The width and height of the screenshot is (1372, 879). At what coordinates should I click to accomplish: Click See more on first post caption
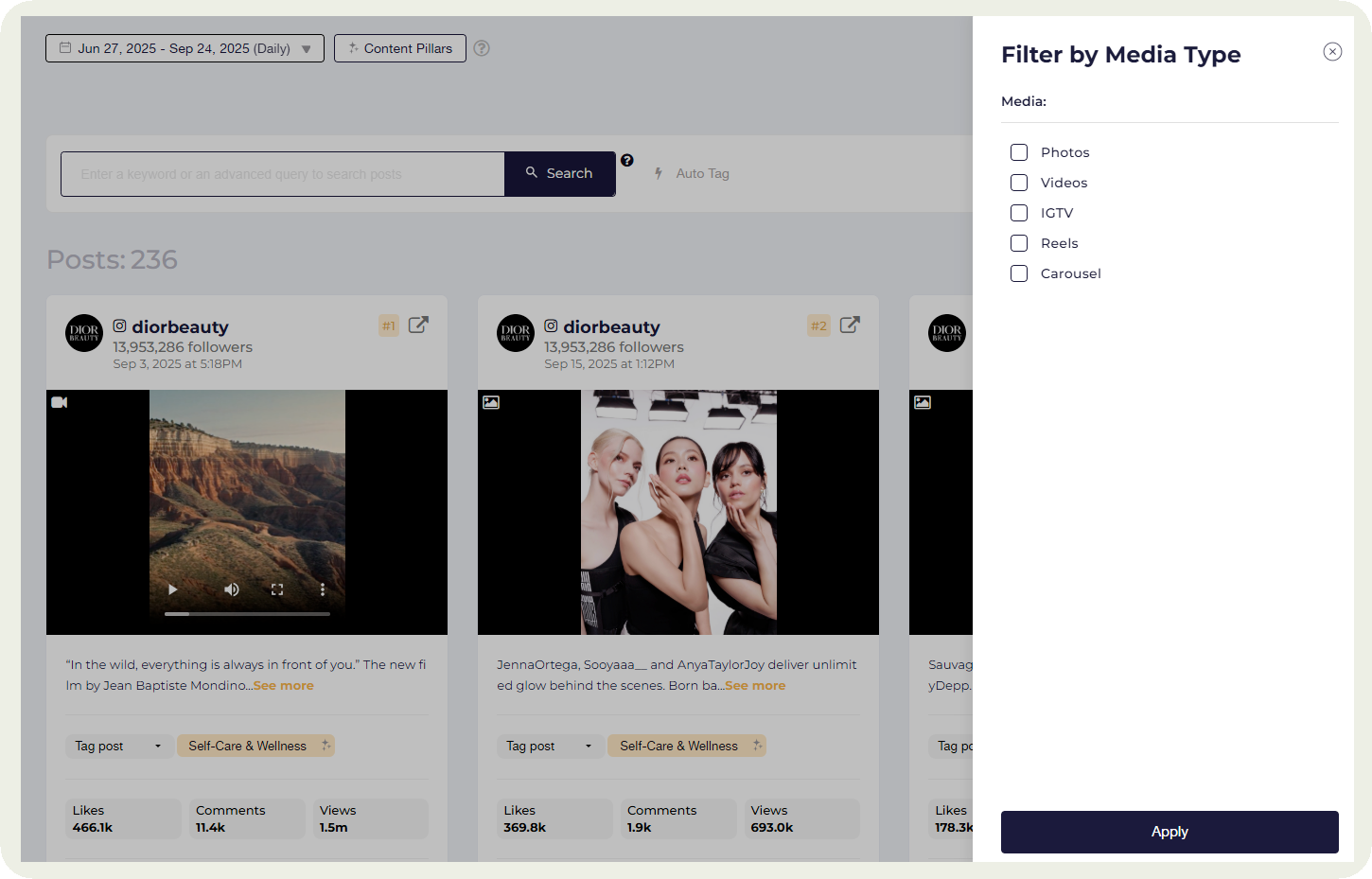[x=284, y=686]
